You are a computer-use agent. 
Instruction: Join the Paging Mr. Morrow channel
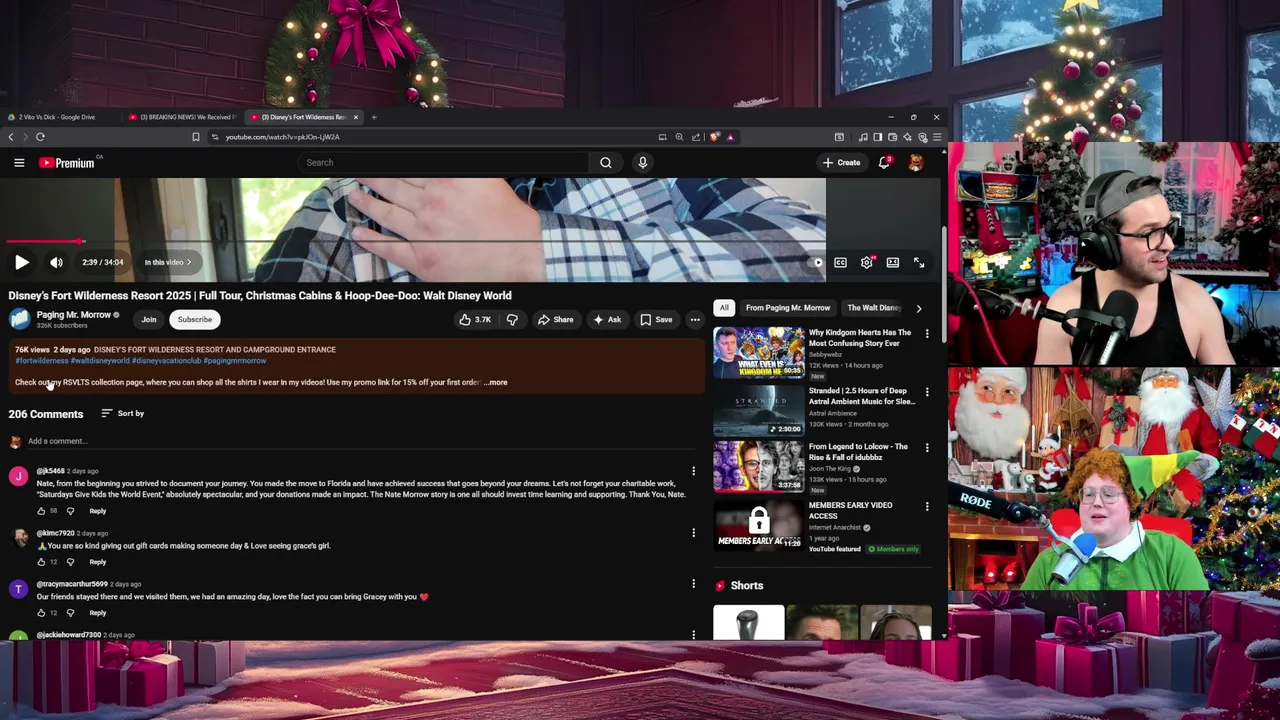(149, 319)
